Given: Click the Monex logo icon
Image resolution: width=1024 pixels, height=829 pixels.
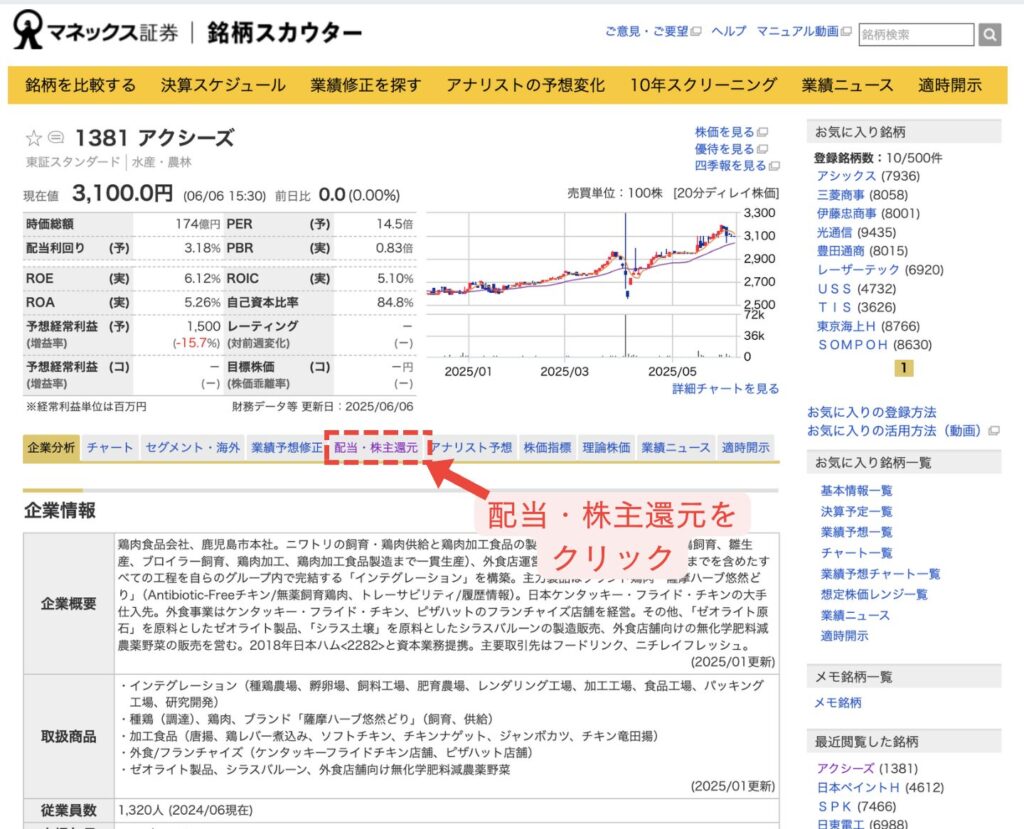Looking at the screenshot, I should click(28, 31).
